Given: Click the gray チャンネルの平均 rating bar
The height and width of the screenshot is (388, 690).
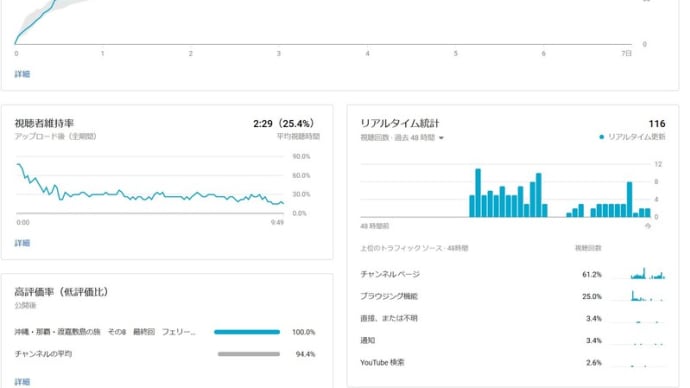Looking at the screenshot, I should 249,354.
